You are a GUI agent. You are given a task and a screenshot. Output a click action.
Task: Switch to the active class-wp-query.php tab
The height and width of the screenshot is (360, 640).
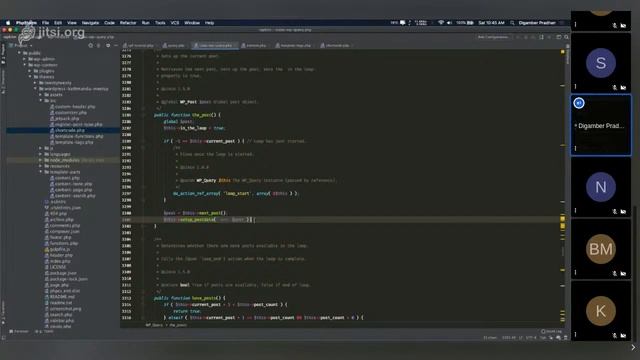coord(215,45)
